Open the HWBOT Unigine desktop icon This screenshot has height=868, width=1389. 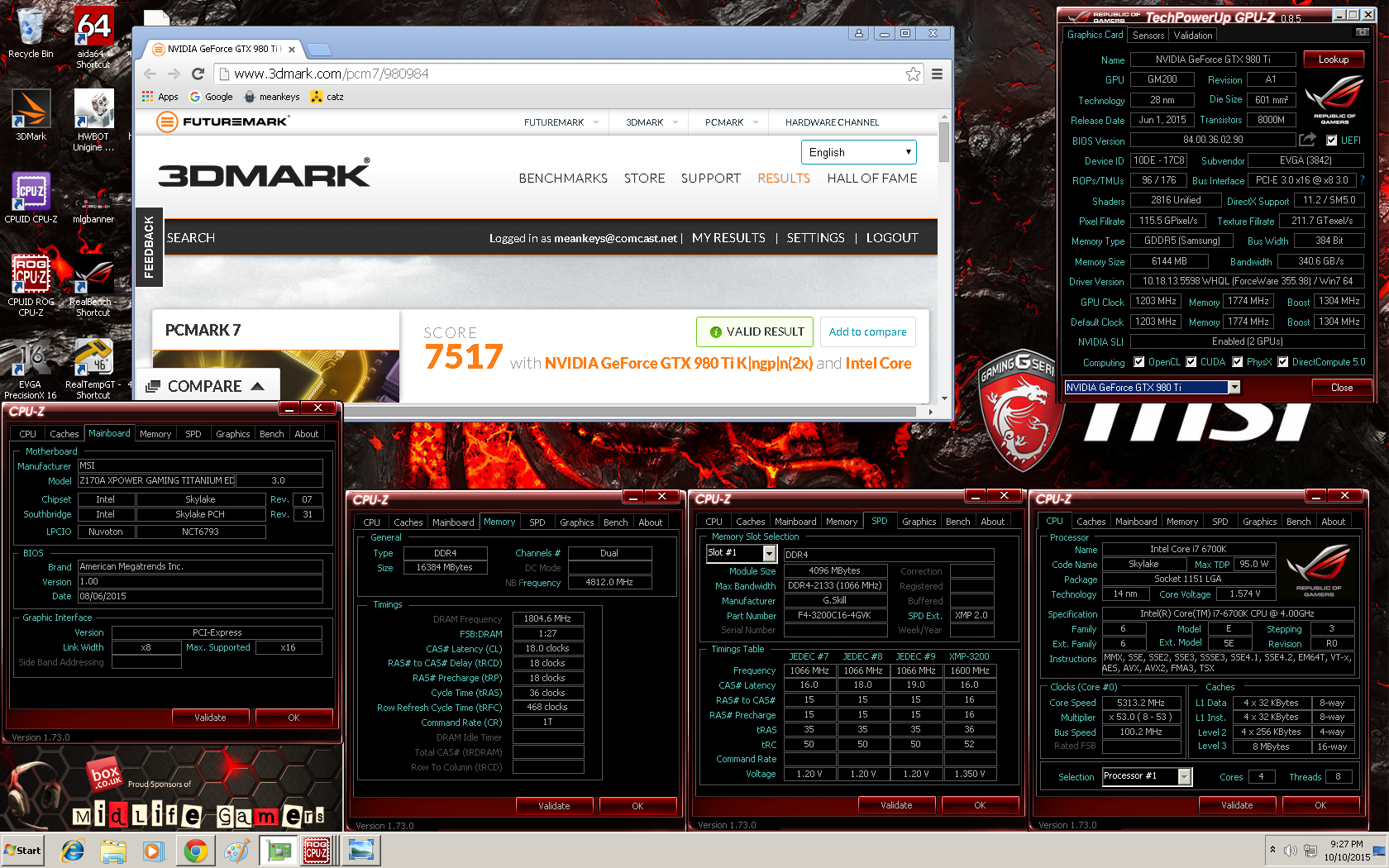93,121
